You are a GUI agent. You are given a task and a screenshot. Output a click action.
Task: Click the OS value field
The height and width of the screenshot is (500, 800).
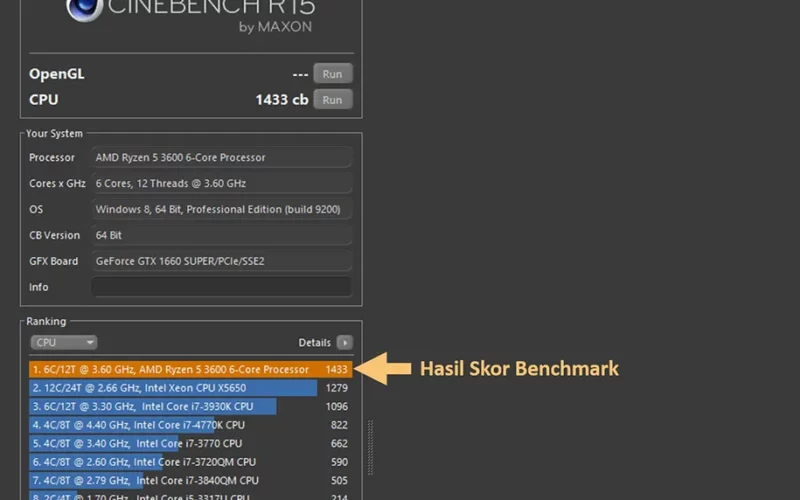(x=221, y=209)
